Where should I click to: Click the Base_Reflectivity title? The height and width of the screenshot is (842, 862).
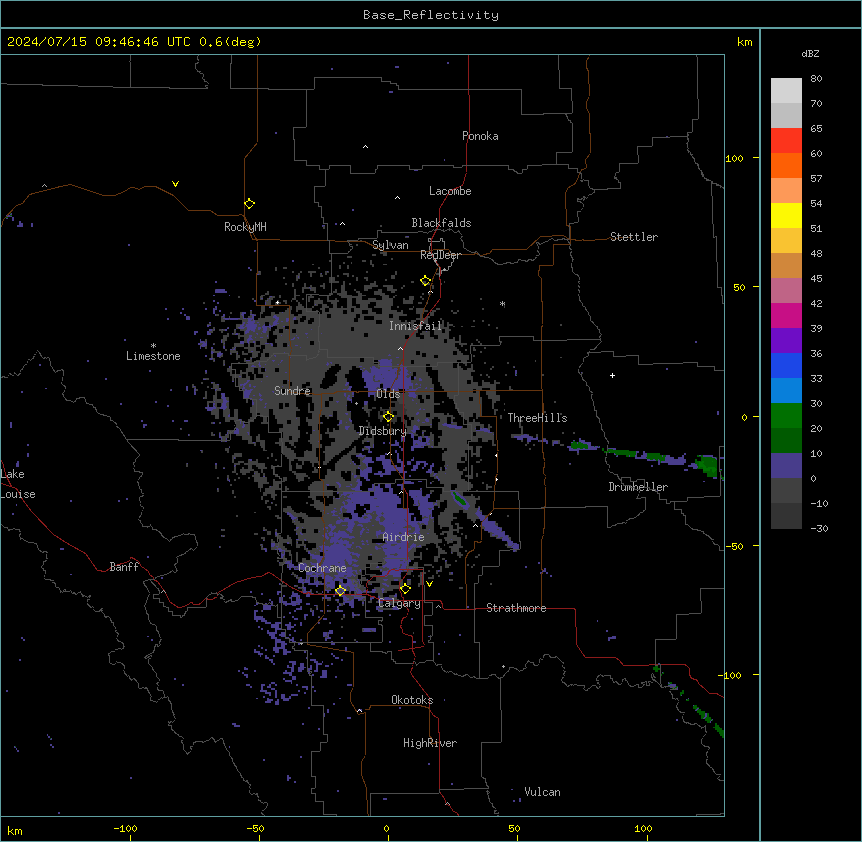point(431,15)
